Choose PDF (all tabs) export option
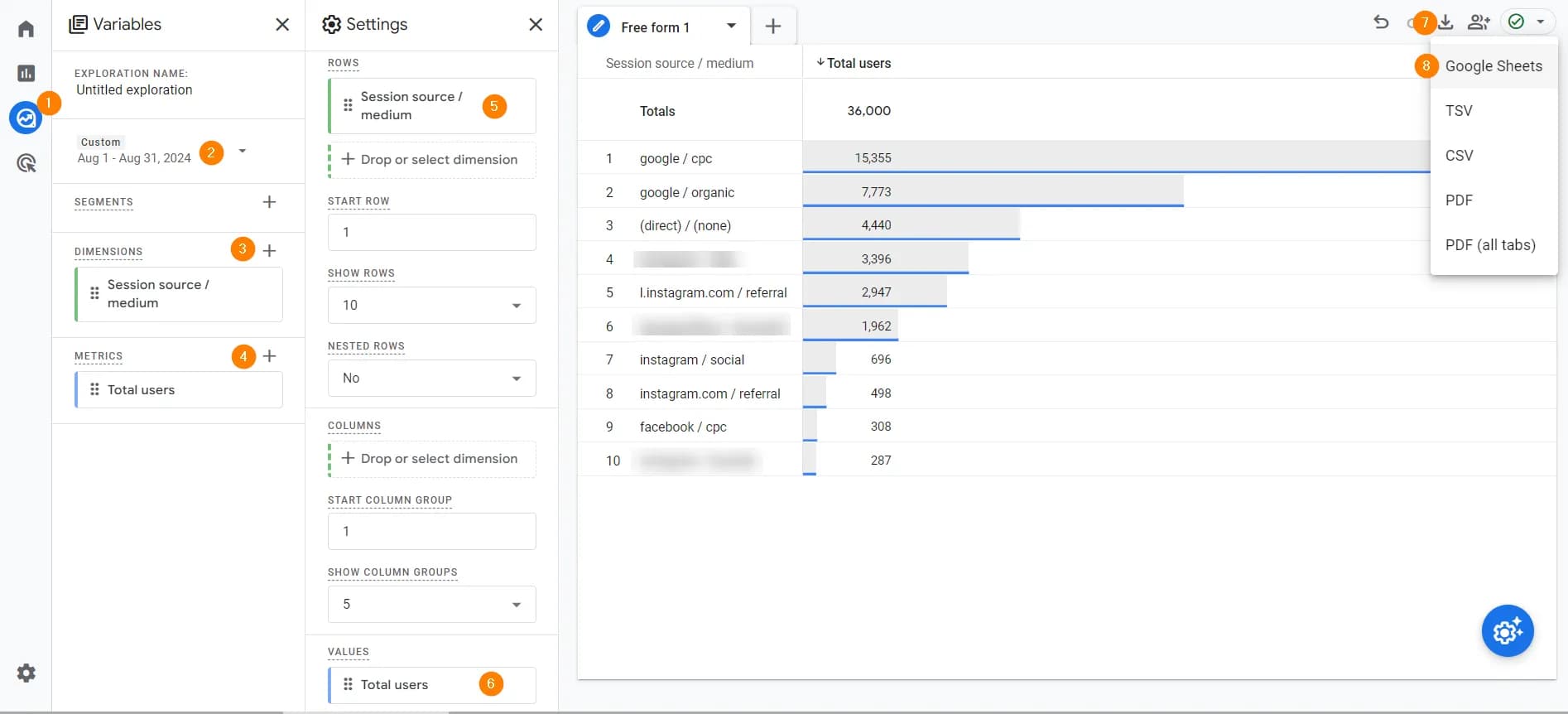The width and height of the screenshot is (1568, 714). (x=1493, y=245)
